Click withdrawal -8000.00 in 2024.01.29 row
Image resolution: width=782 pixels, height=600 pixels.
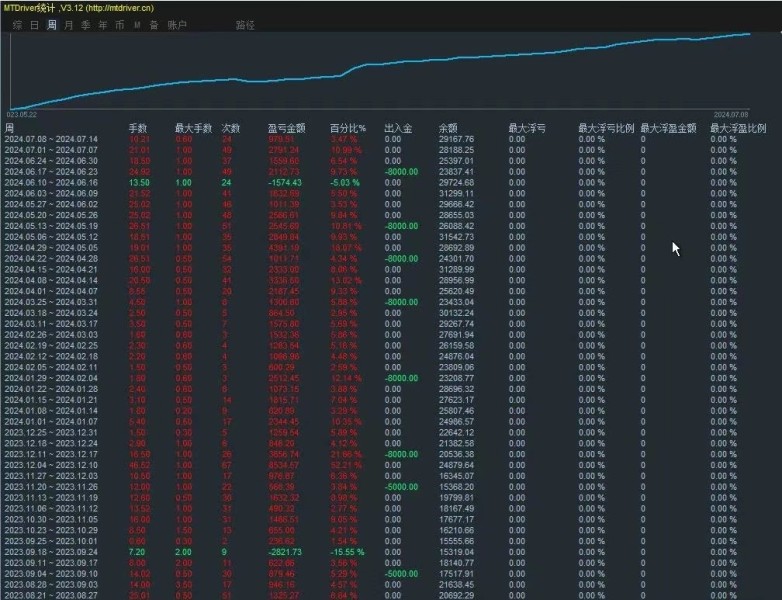[401, 378]
